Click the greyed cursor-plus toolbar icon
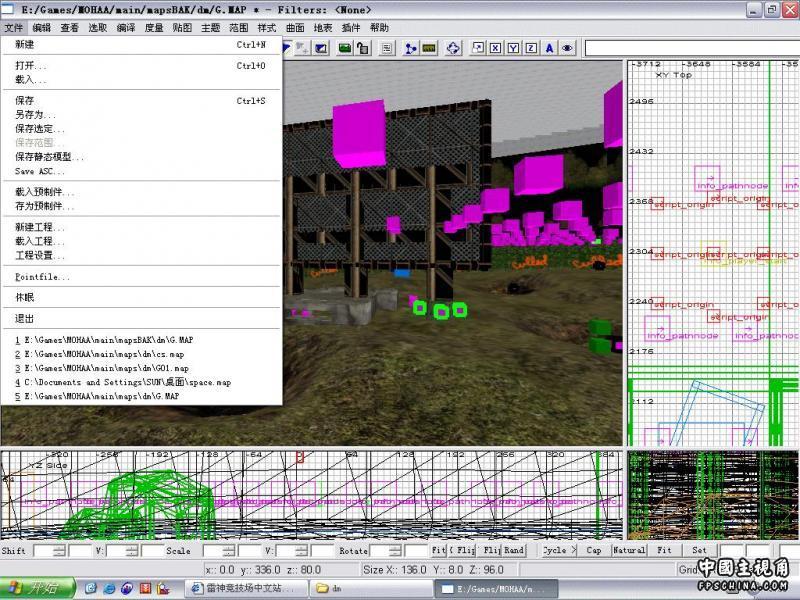The image size is (800, 600). tap(303, 48)
